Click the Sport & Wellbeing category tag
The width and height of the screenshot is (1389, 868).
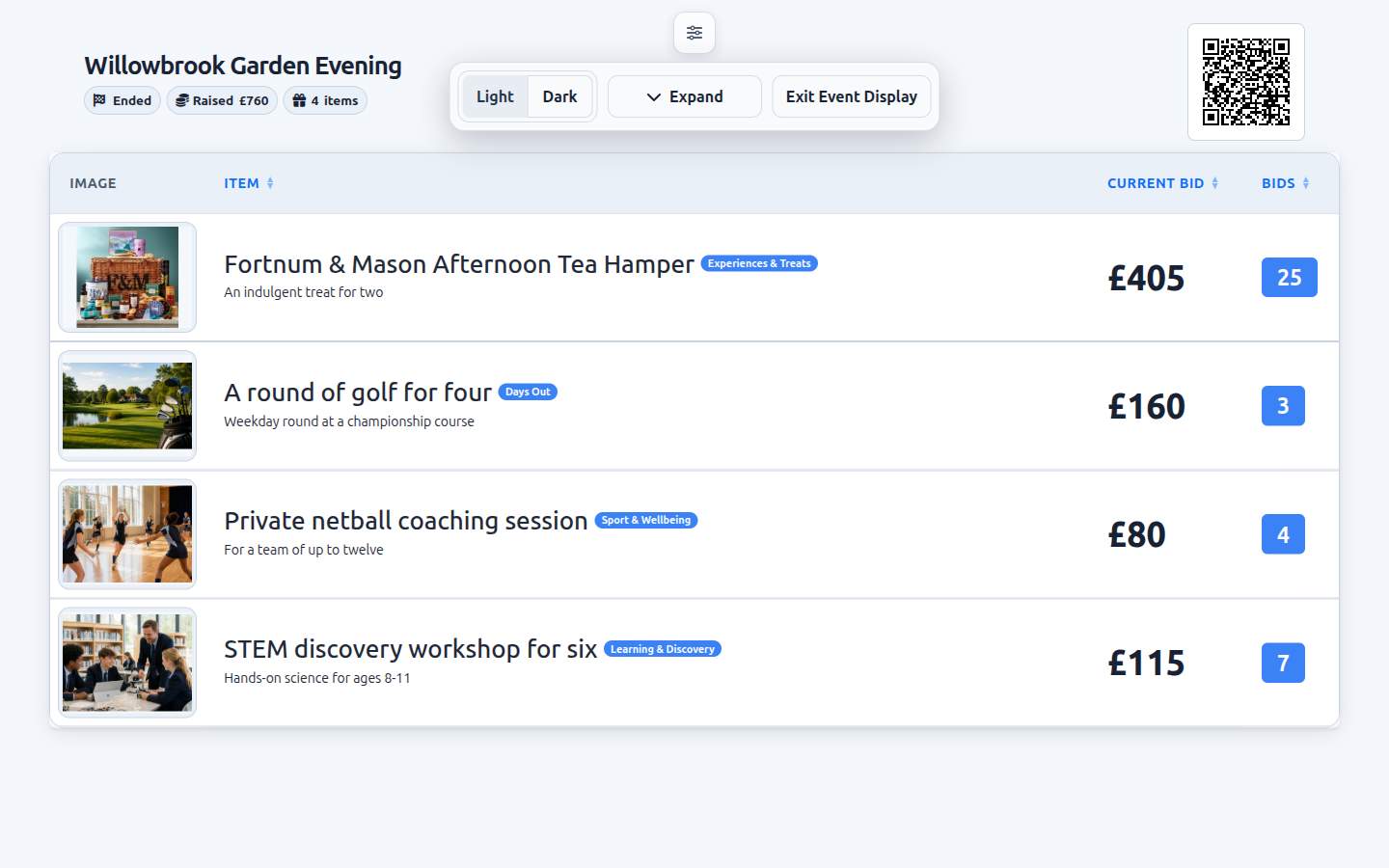(x=646, y=520)
